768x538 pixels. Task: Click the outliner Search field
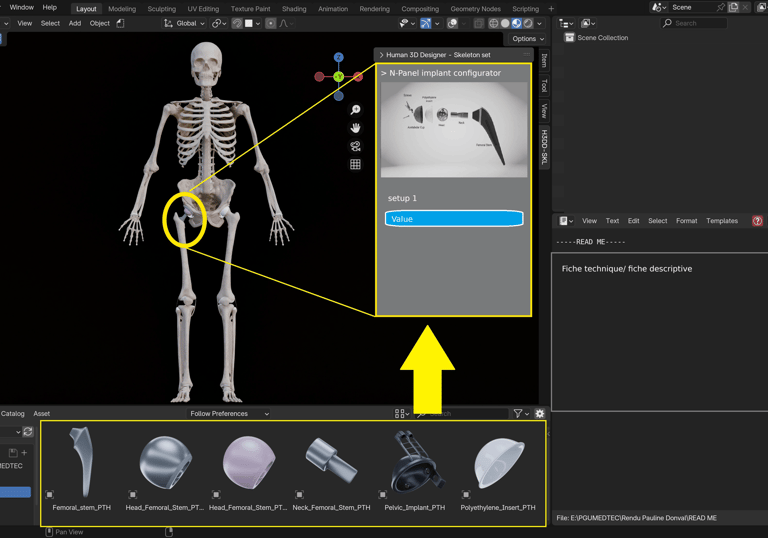(694, 23)
